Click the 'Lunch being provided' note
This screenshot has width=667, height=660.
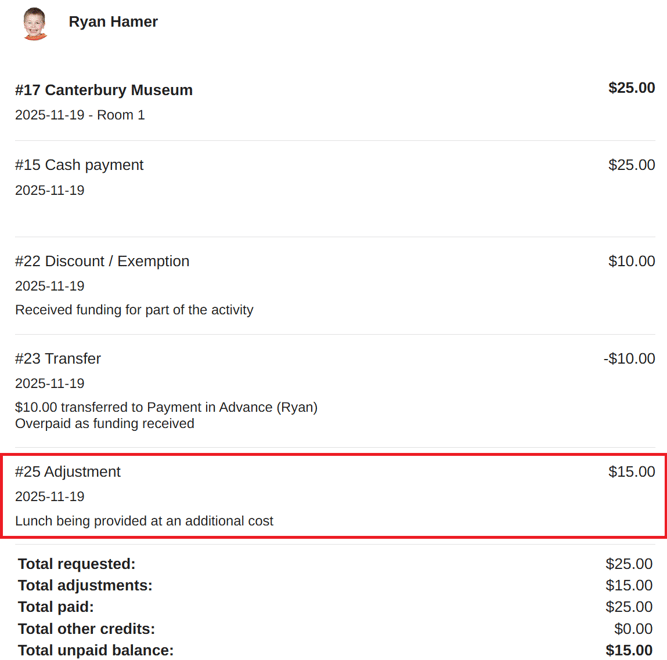pyautogui.click(x=144, y=521)
